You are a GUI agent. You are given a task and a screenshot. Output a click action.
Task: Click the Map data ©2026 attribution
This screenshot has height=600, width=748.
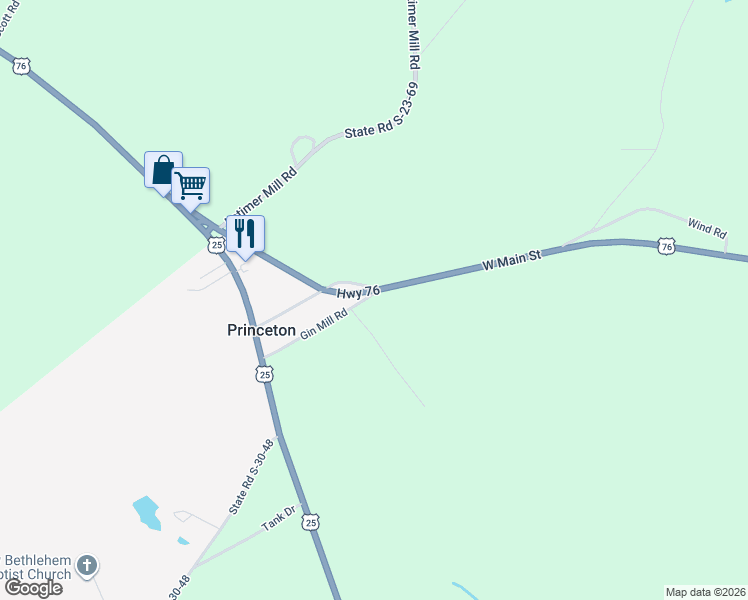(706, 592)
